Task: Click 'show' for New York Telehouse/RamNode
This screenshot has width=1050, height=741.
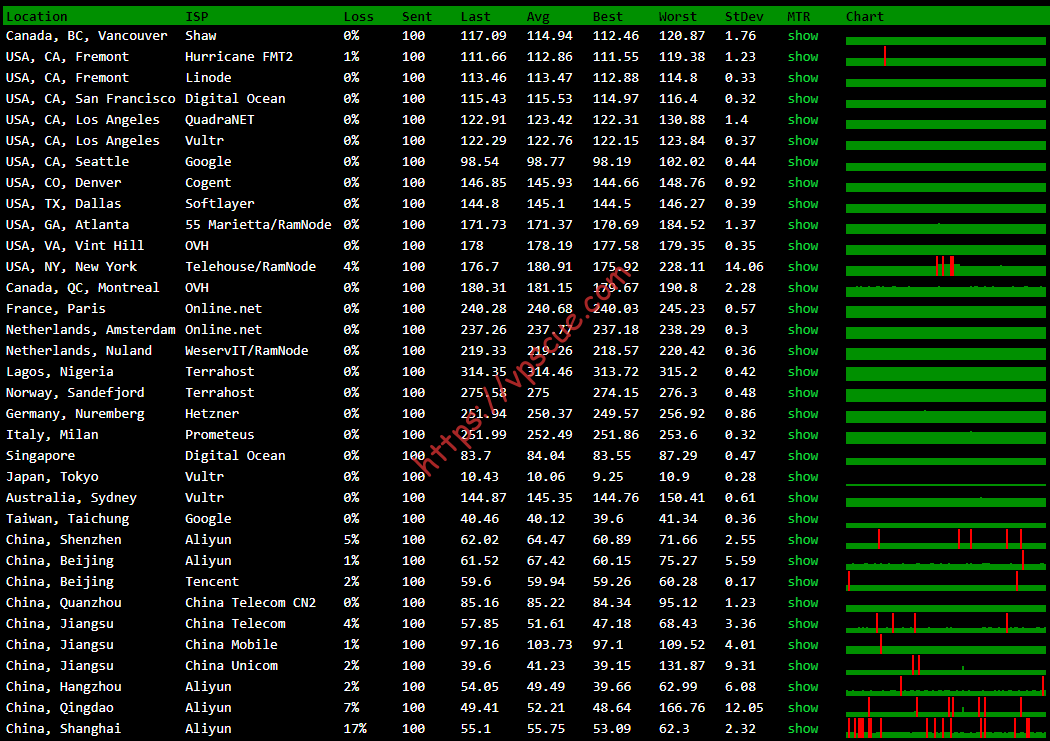Action: (x=803, y=266)
